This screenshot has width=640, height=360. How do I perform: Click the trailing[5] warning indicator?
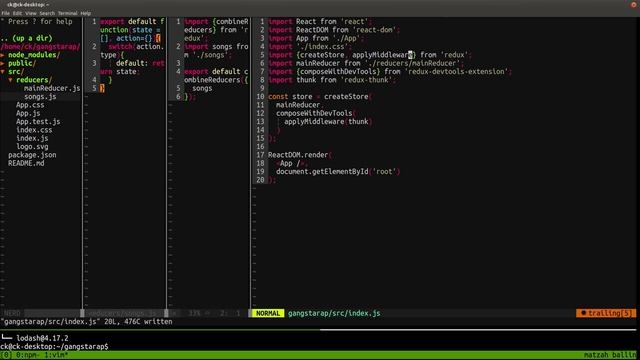(x=606, y=313)
